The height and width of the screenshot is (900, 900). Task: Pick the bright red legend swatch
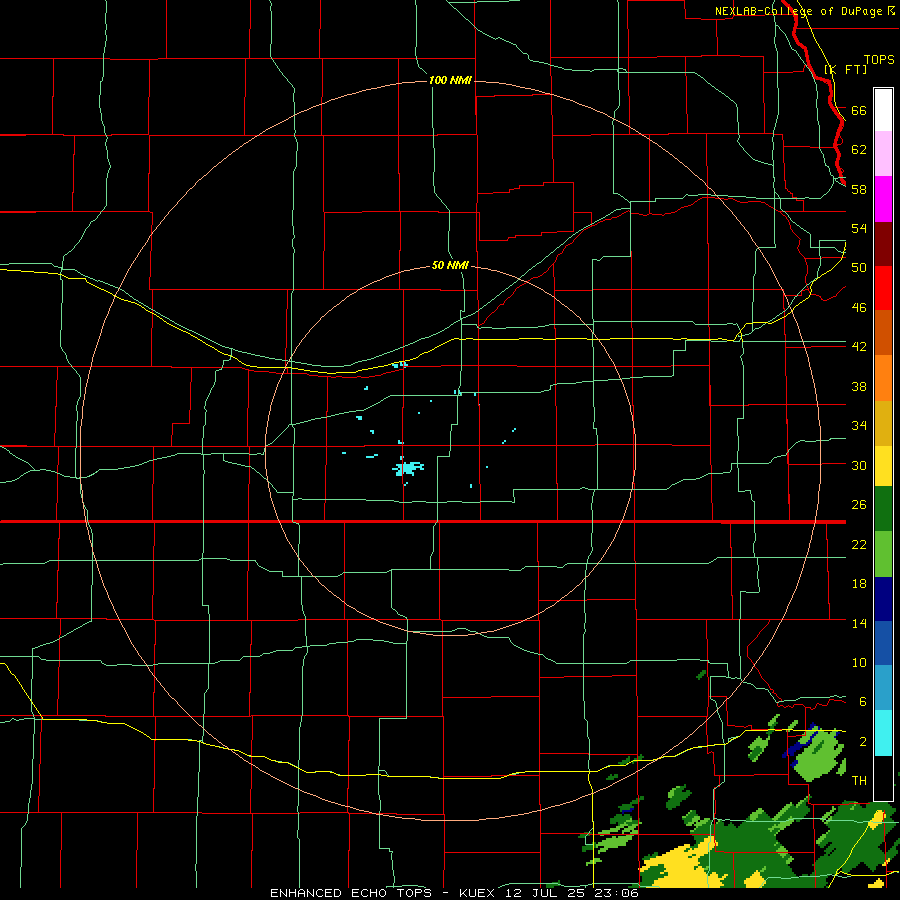[x=883, y=288]
